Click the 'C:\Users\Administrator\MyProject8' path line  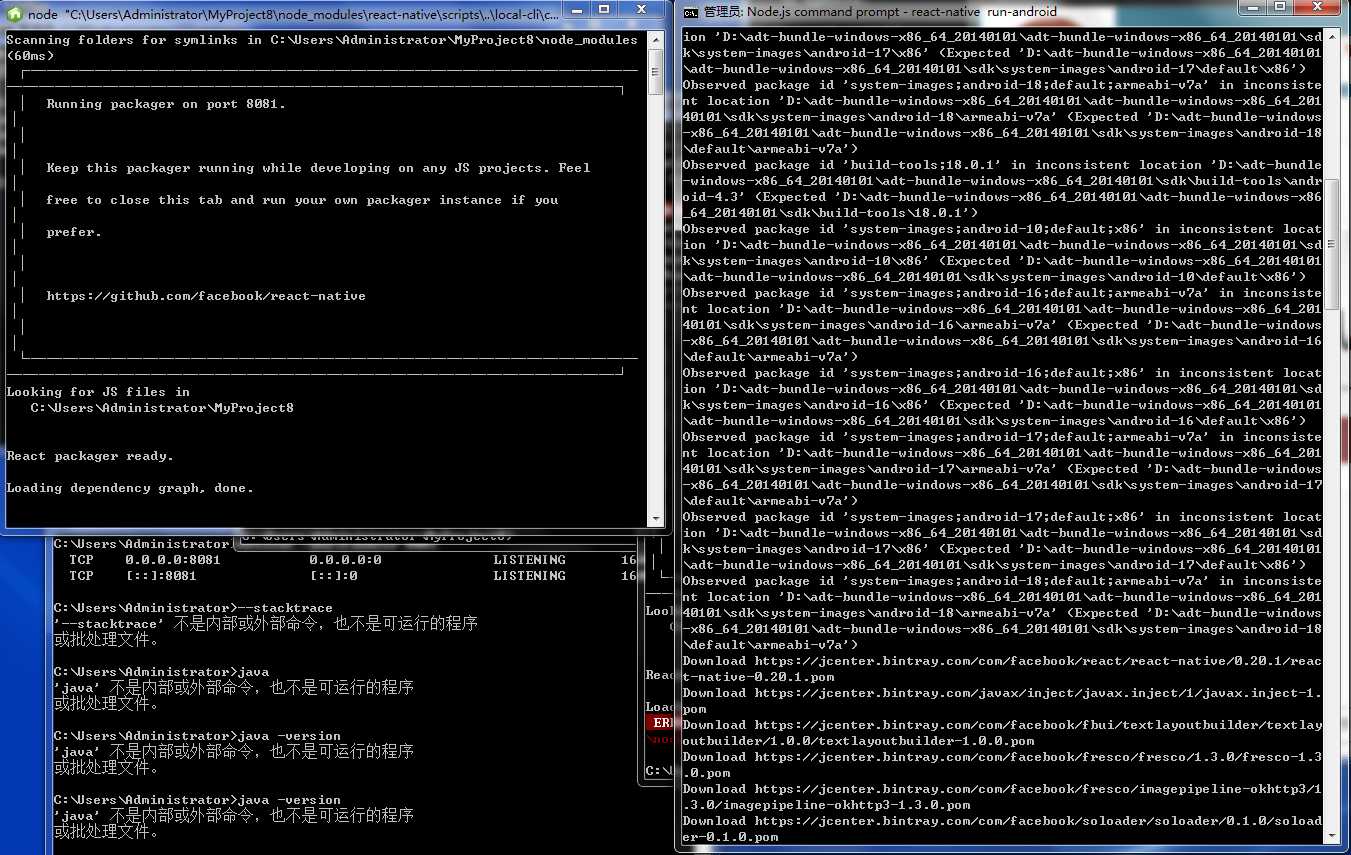pyautogui.click(x=162, y=408)
